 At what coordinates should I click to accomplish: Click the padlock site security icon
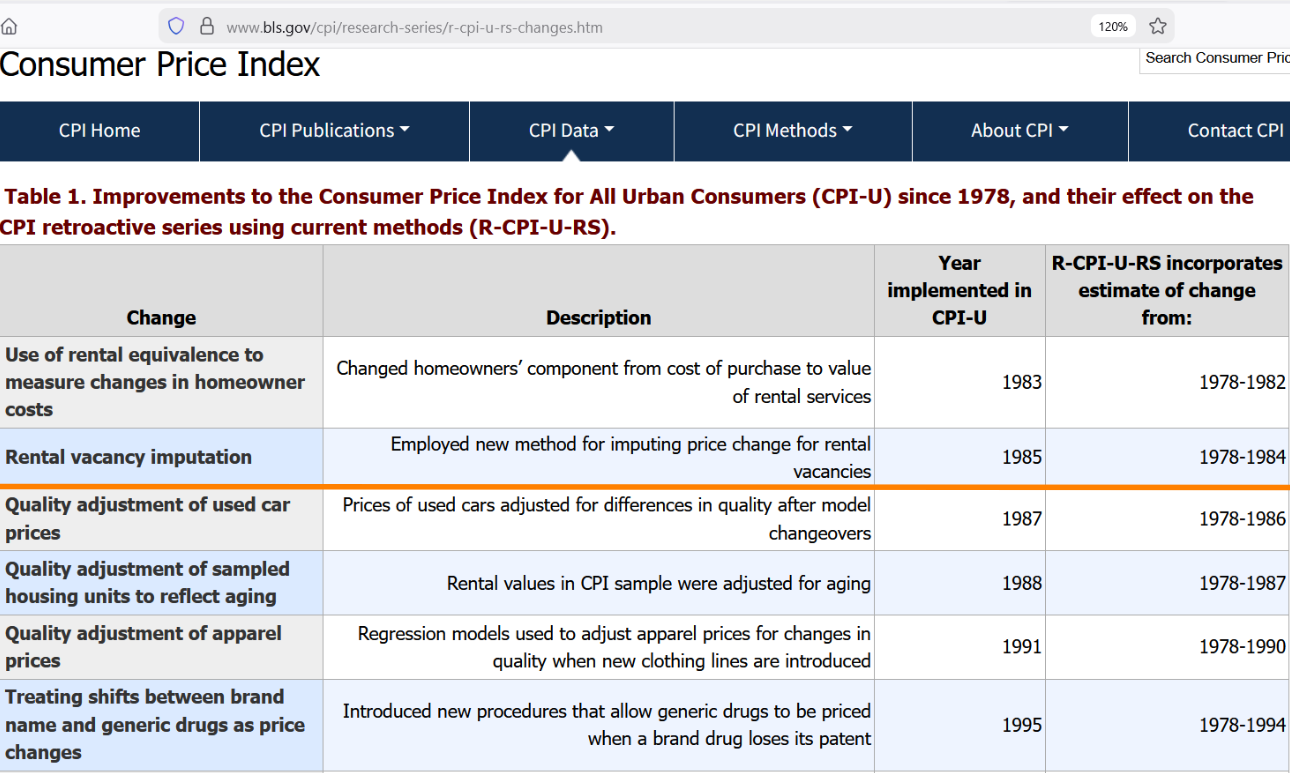coord(207,27)
